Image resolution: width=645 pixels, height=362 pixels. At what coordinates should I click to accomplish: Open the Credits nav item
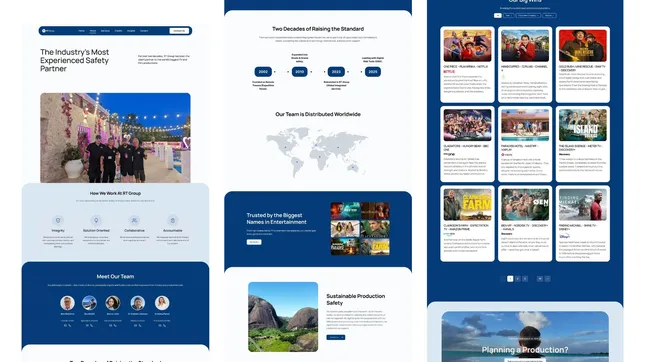click(118, 31)
